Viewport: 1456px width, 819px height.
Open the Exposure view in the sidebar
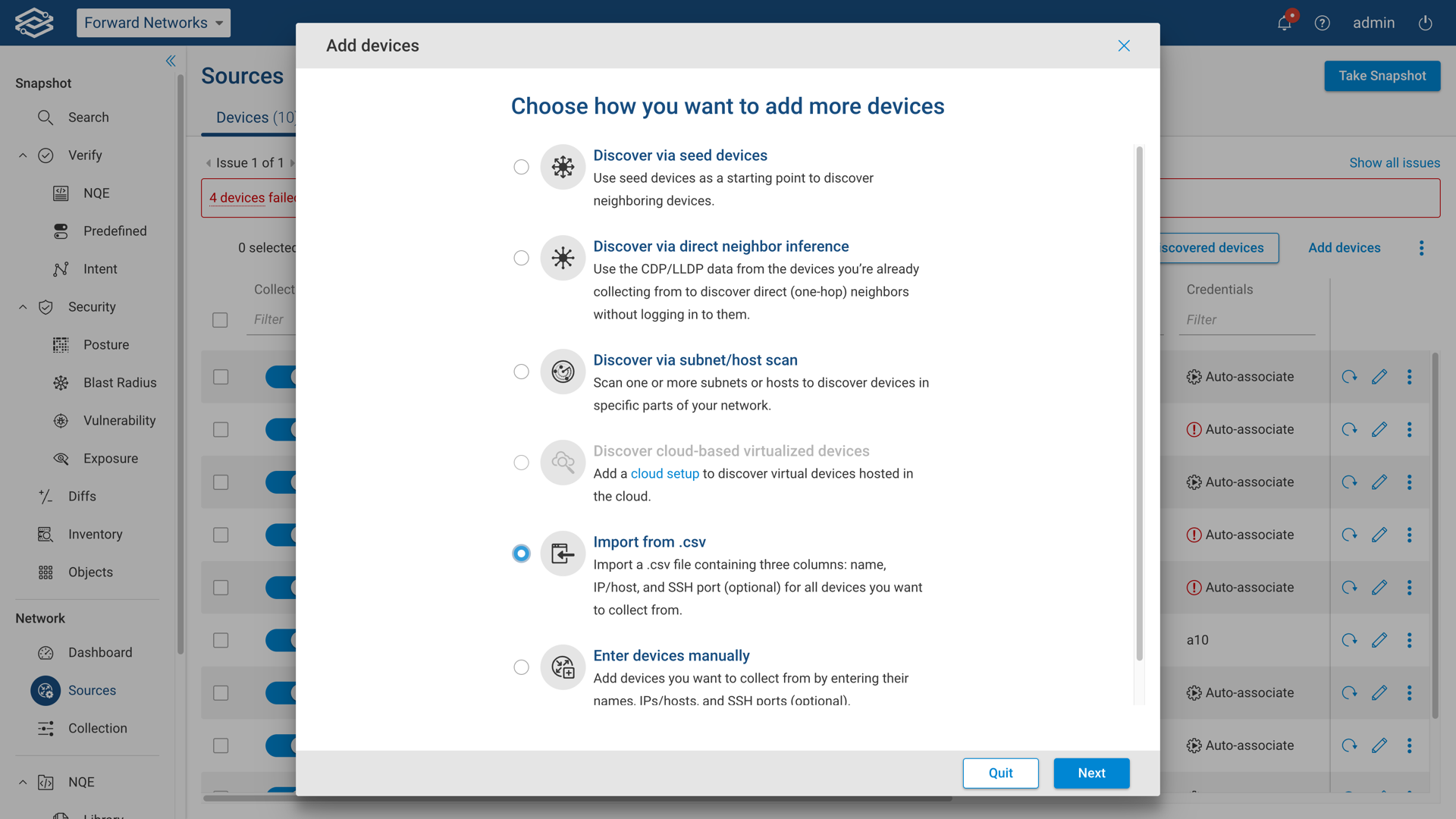111,458
